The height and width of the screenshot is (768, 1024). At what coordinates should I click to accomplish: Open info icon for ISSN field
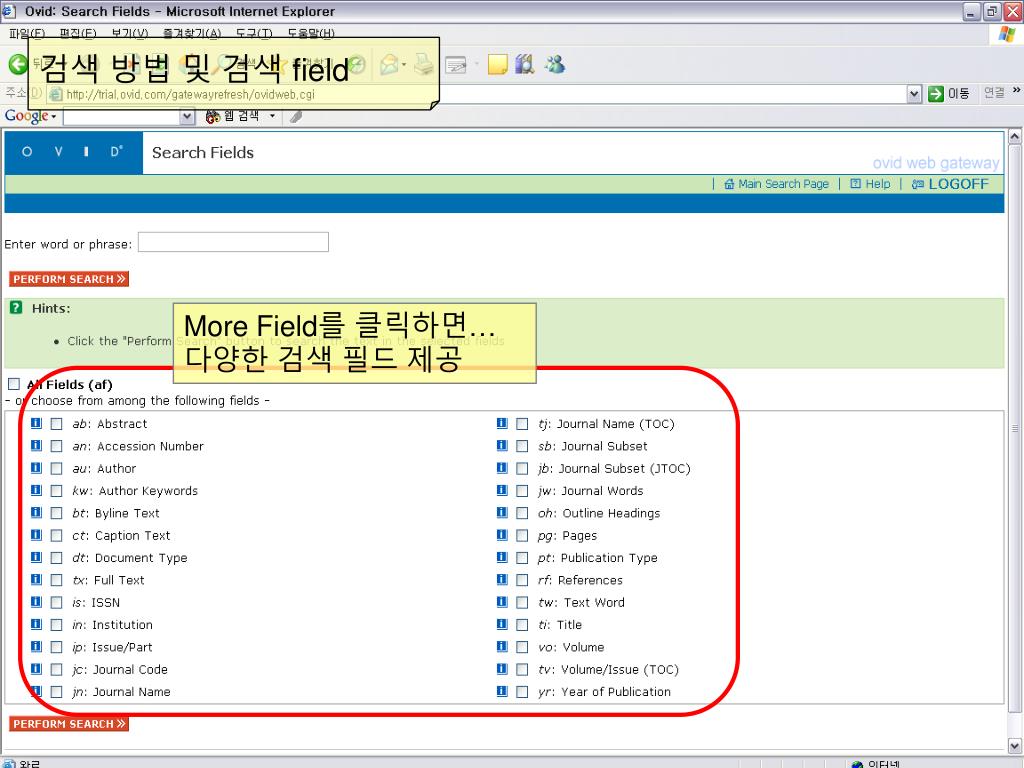(37, 601)
